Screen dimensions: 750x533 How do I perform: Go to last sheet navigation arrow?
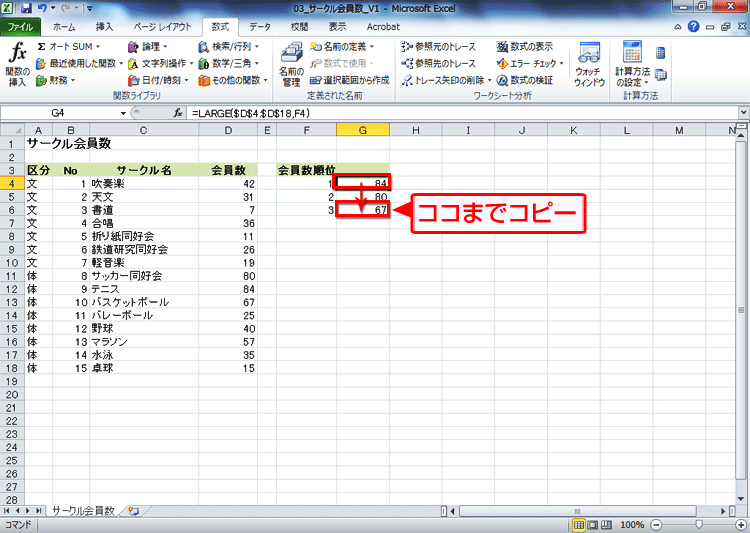[x=39, y=511]
